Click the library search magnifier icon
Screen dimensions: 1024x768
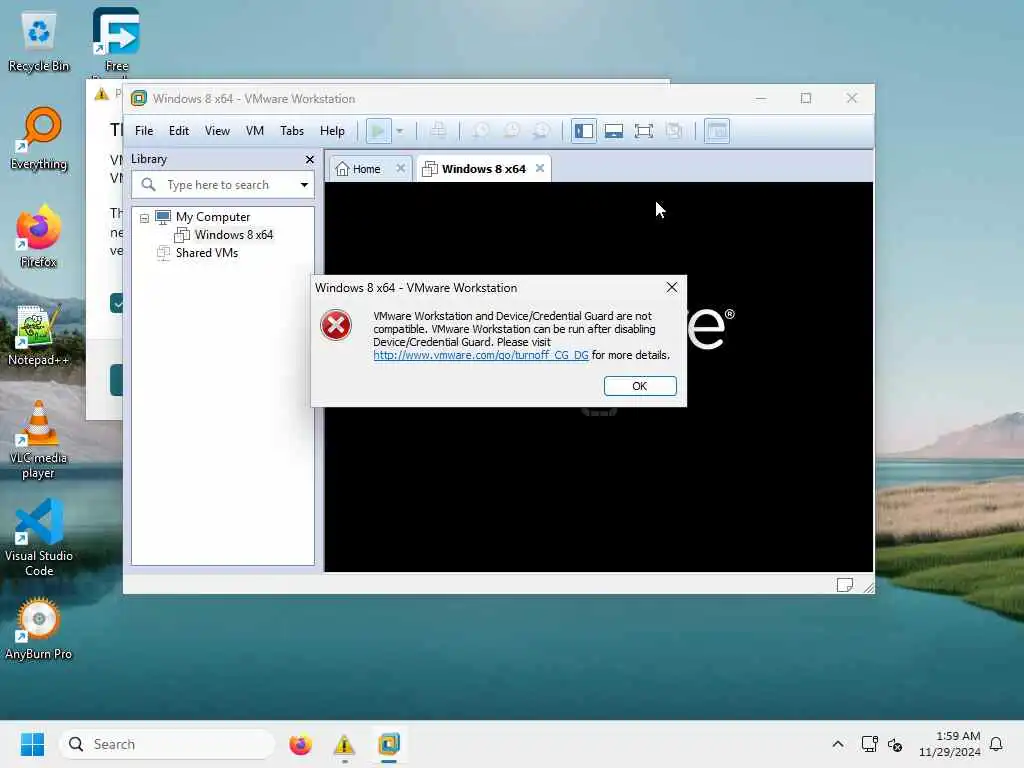[149, 185]
